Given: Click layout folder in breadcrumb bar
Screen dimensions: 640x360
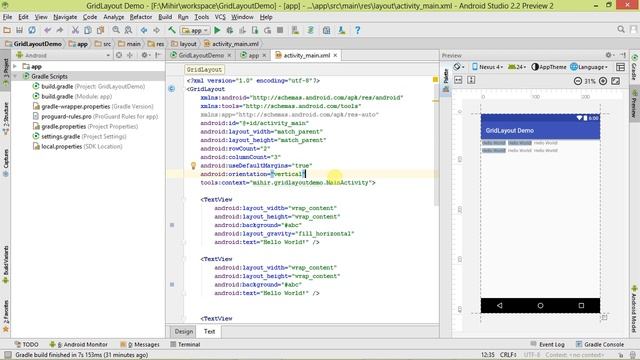Looking at the screenshot, I should pos(184,44).
